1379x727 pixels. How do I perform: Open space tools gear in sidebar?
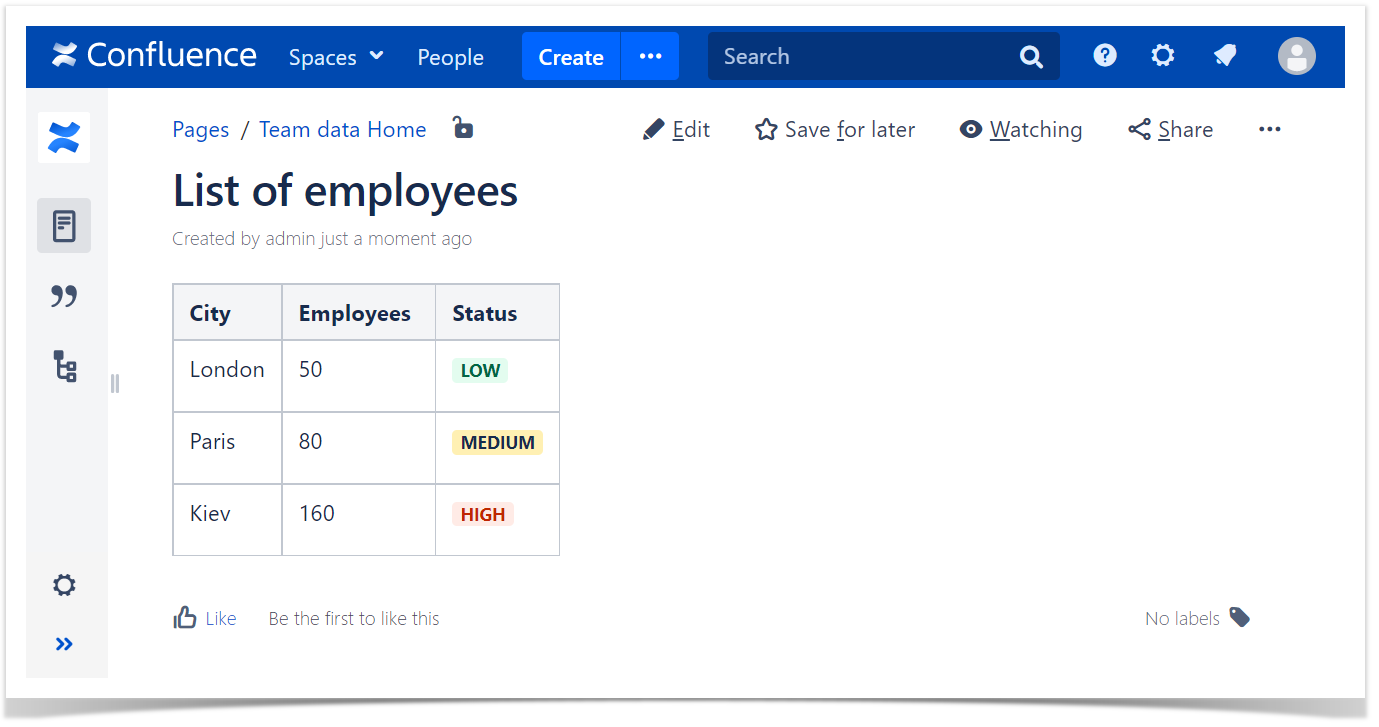[x=64, y=585]
